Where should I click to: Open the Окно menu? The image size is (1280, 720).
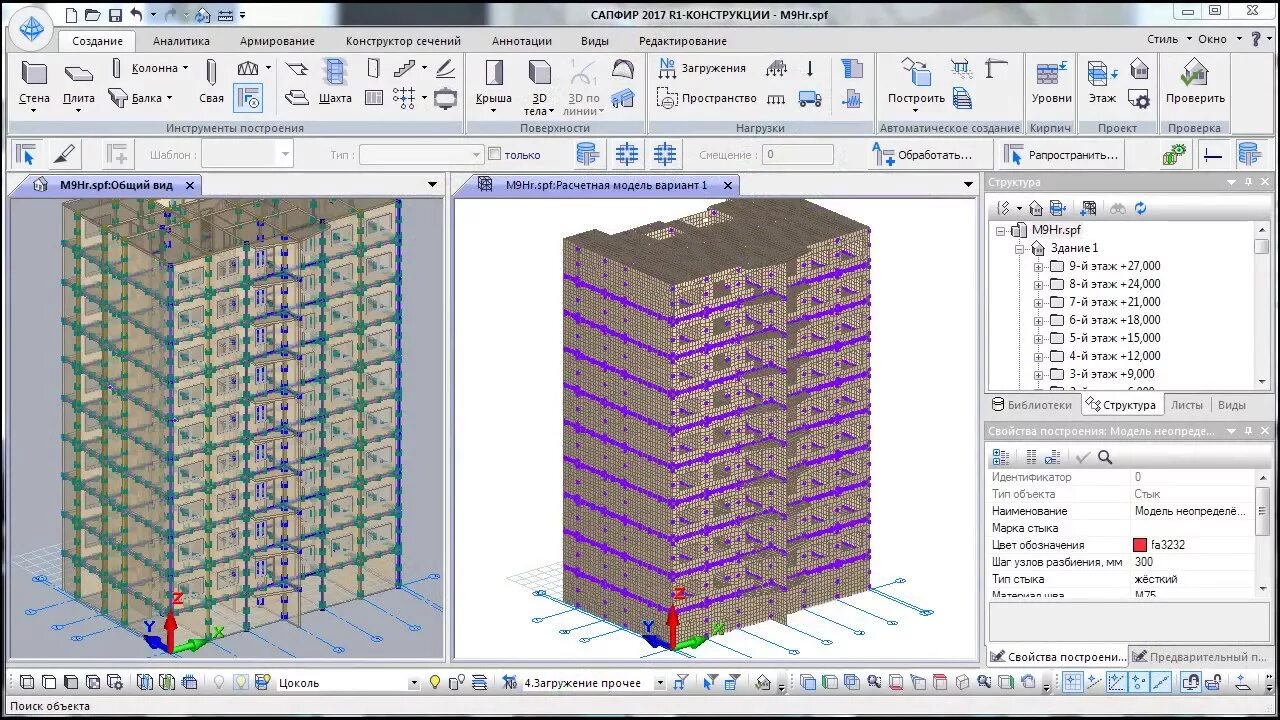tap(1218, 39)
